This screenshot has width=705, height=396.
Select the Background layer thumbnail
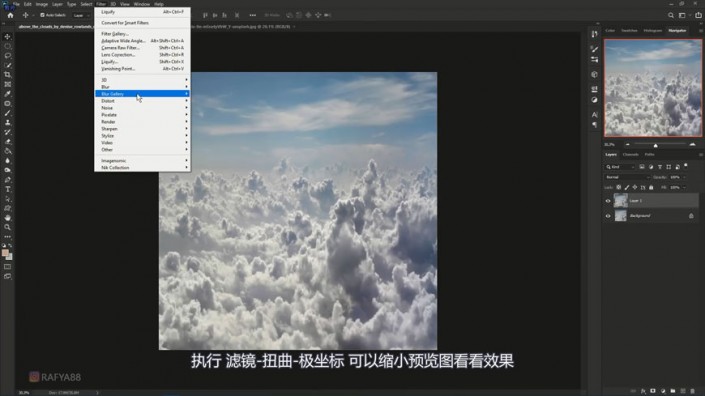click(620, 216)
